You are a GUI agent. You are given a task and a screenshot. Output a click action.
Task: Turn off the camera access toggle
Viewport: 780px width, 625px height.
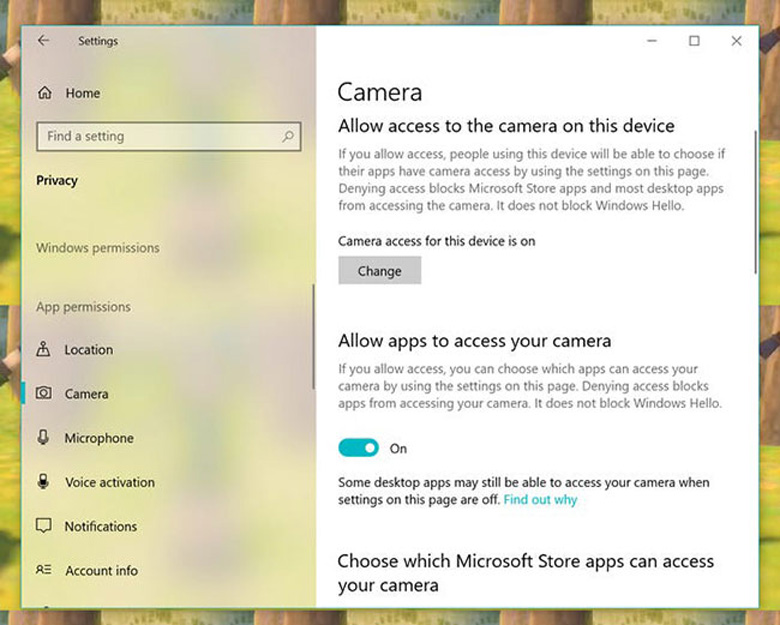click(x=358, y=448)
